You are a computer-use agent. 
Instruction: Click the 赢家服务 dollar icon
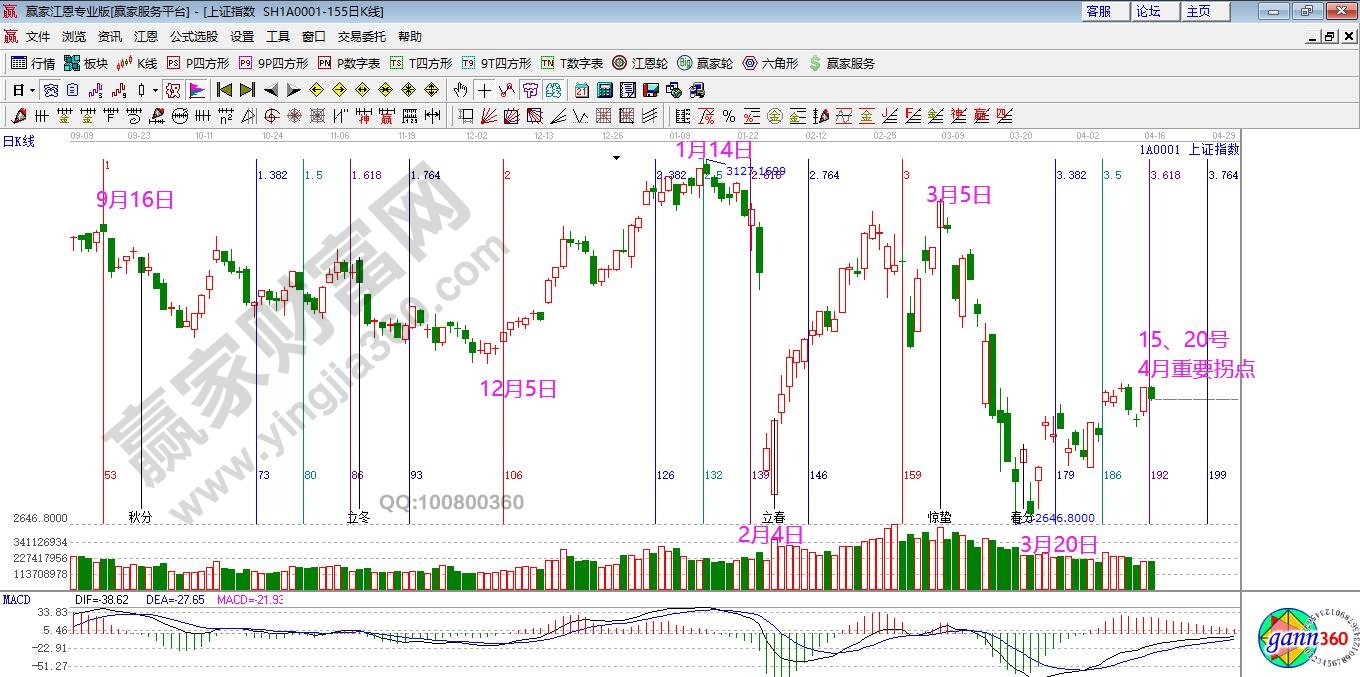[x=841, y=63]
